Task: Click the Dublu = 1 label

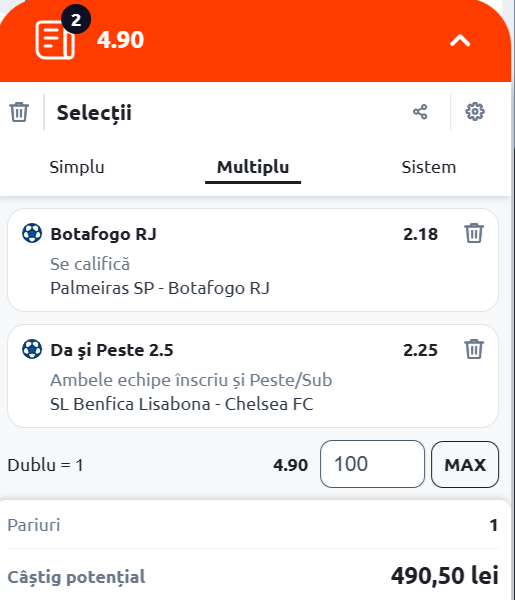Action: click(45, 465)
